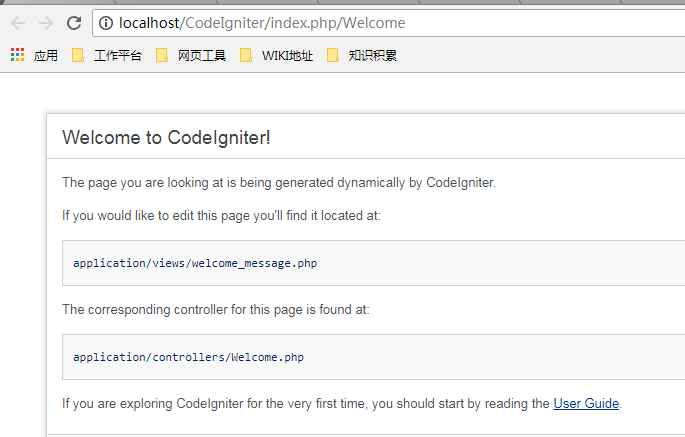This screenshot has height=437, width=685.
Task: Click the site info icon in address bar
Action: click(x=106, y=23)
